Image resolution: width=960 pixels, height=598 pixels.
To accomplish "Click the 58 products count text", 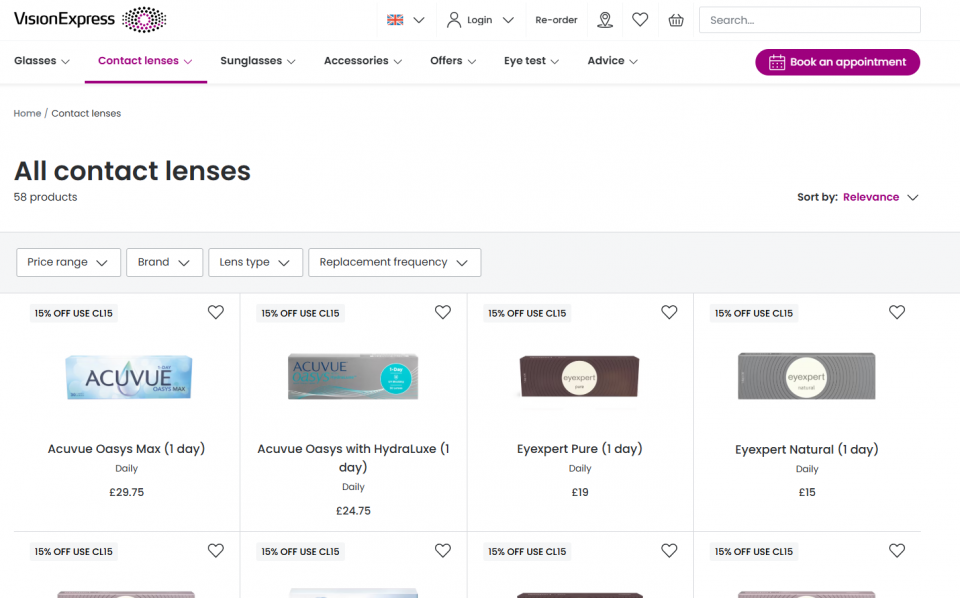I will pyautogui.click(x=45, y=197).
